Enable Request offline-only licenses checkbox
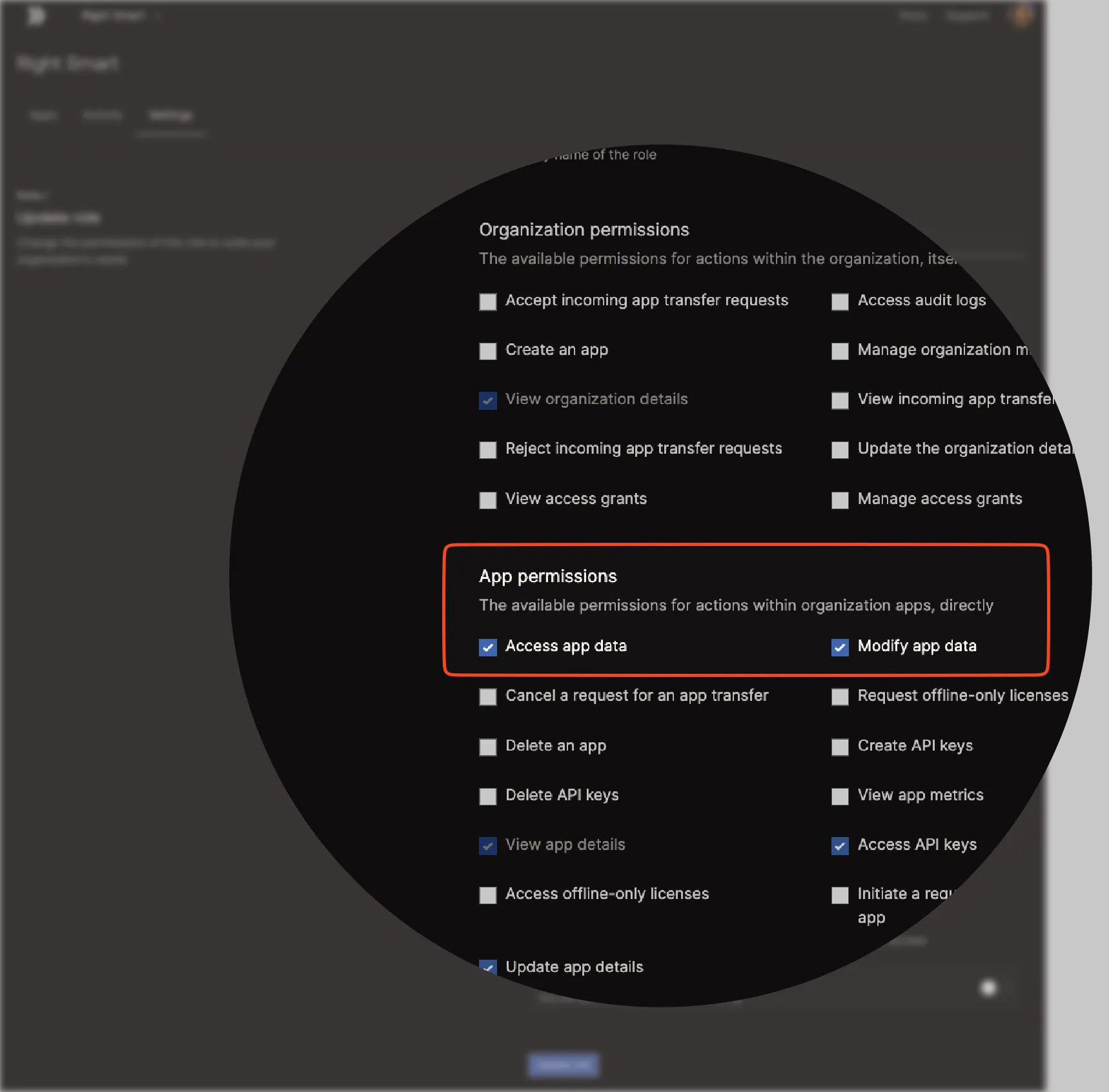1109x1092 pixels. tap(840, 696)
